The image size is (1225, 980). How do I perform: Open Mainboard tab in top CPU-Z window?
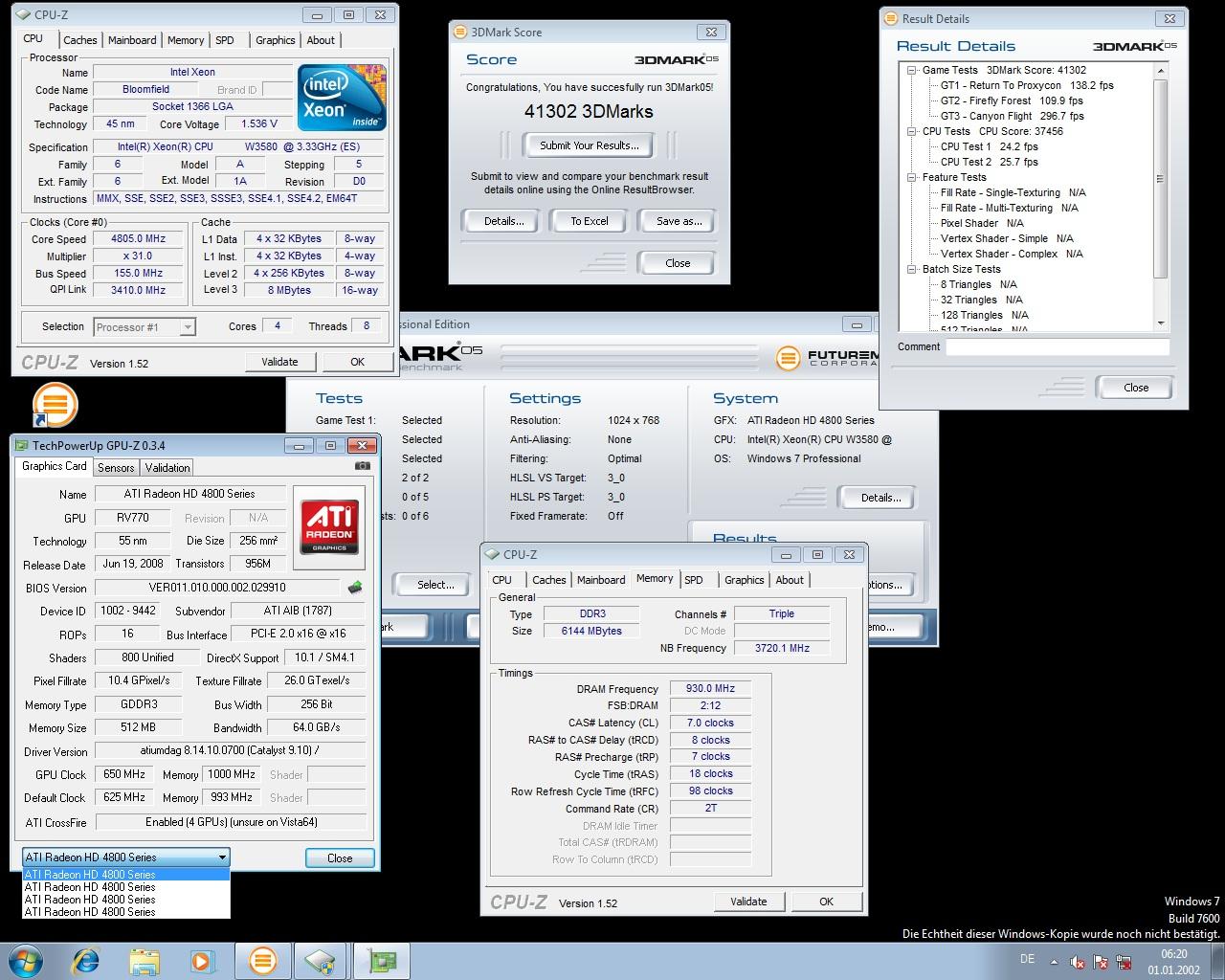132,40
